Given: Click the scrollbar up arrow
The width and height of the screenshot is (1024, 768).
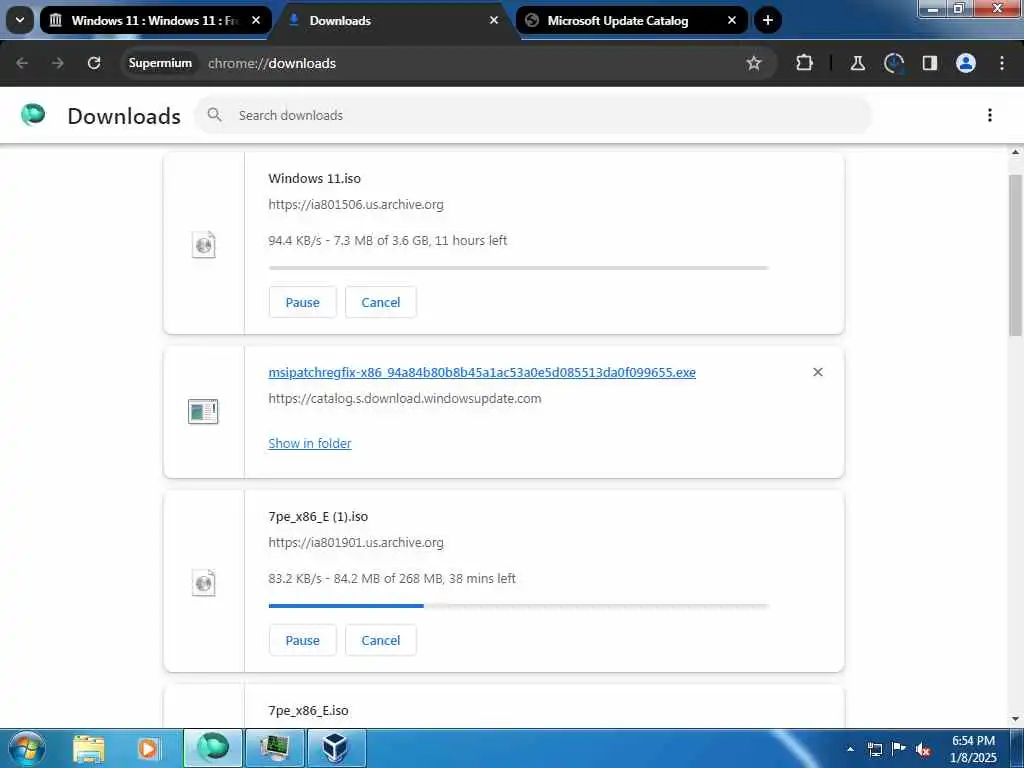Looking at the screenshot, I should pos(1016,152).
